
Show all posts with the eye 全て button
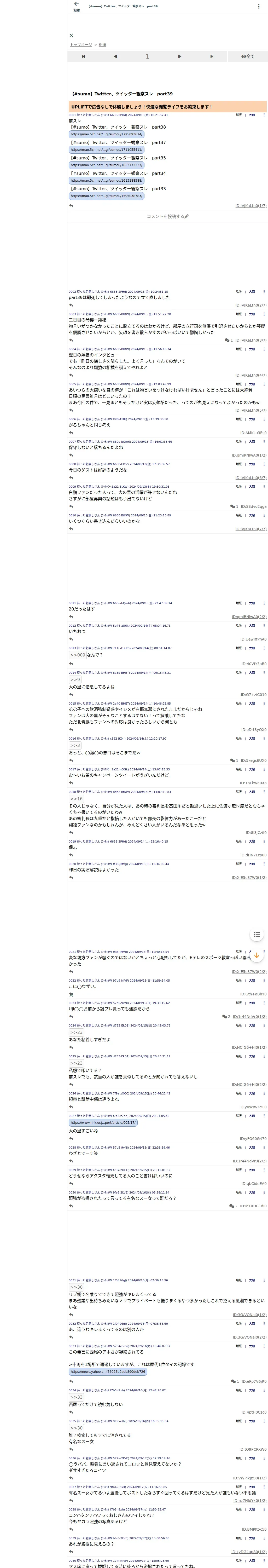click(x=247, y=57)
